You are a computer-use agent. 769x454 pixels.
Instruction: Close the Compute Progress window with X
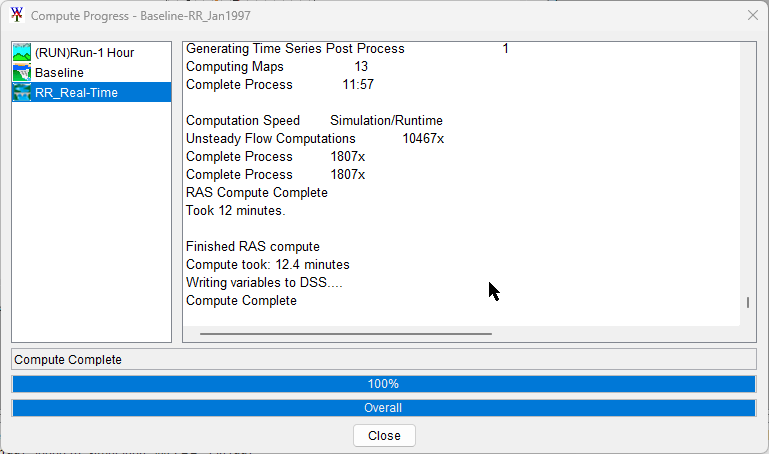[753, 15]
